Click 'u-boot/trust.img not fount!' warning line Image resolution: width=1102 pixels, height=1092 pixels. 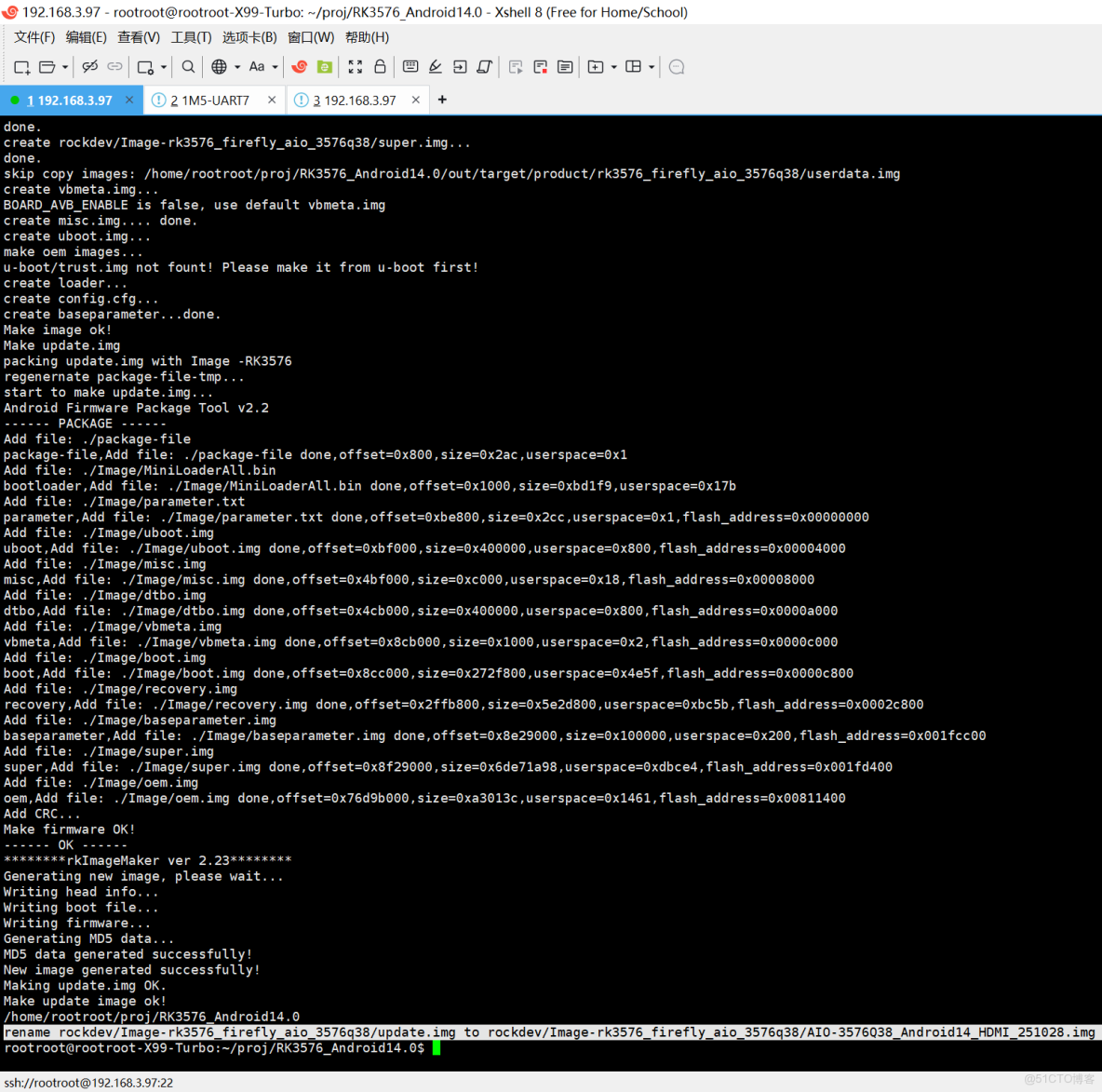[x=241, y=267]
